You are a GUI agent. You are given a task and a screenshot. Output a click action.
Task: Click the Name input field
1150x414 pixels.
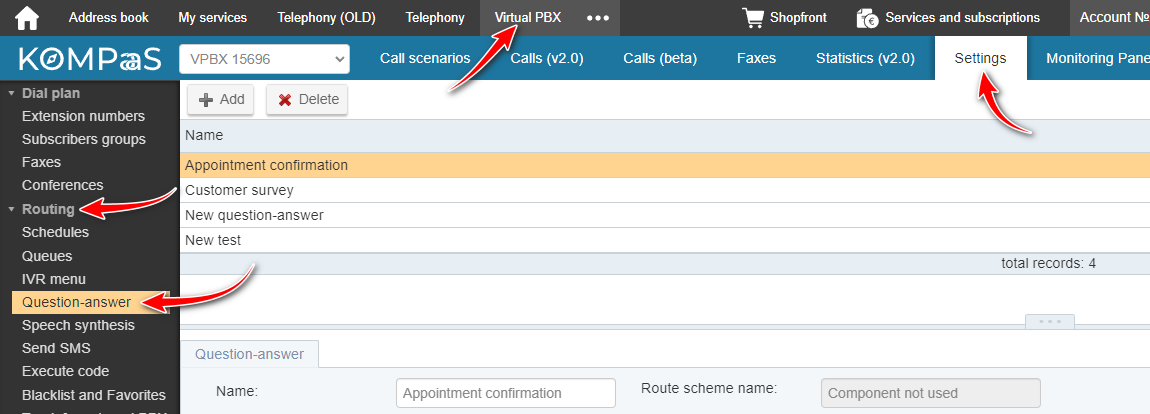click(x=505, y=393)
